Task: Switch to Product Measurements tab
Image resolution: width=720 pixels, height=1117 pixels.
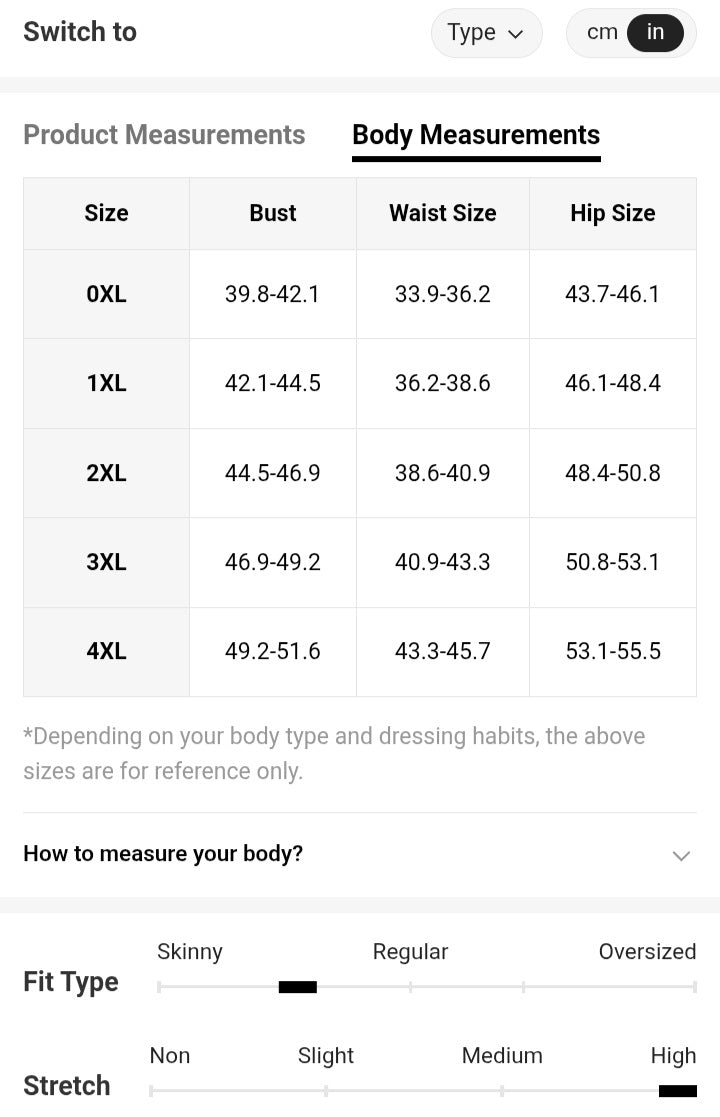Action: (164, 135)
